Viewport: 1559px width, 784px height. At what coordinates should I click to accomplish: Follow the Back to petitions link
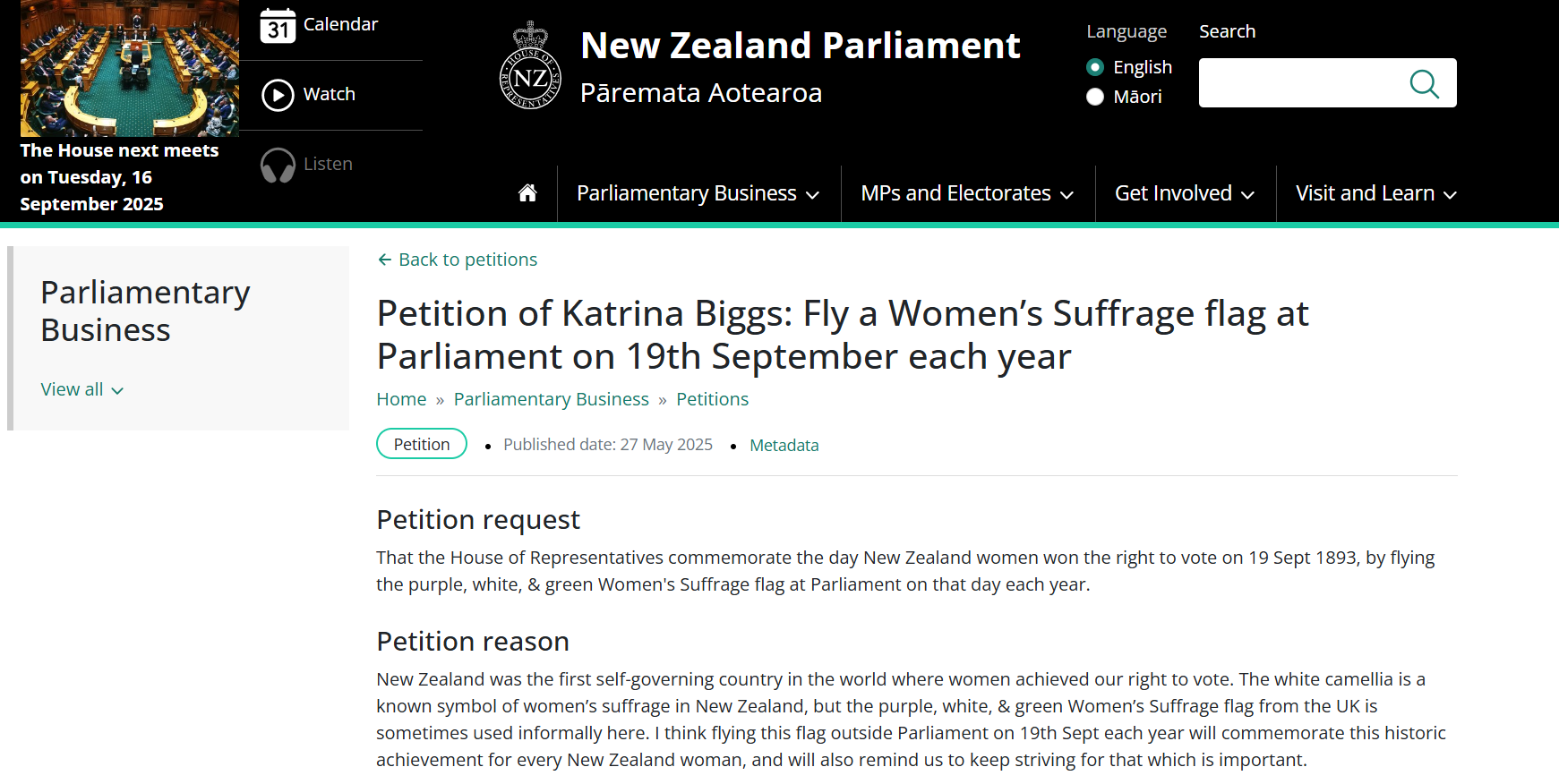click(x=467, y=259)
